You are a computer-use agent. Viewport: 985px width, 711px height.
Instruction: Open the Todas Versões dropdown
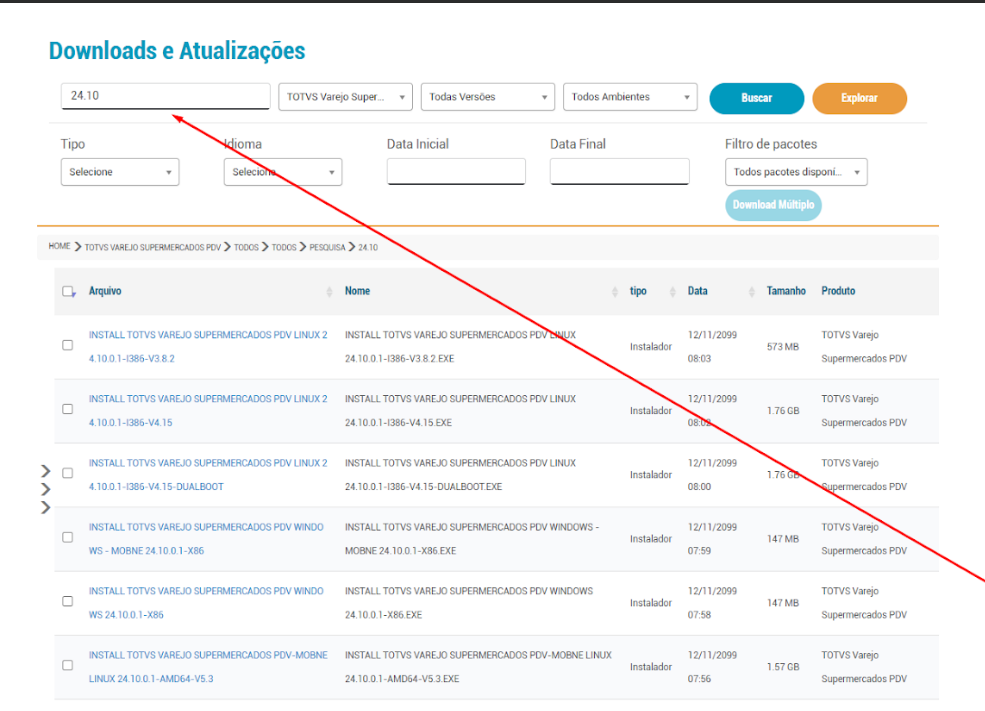point(487,97)
